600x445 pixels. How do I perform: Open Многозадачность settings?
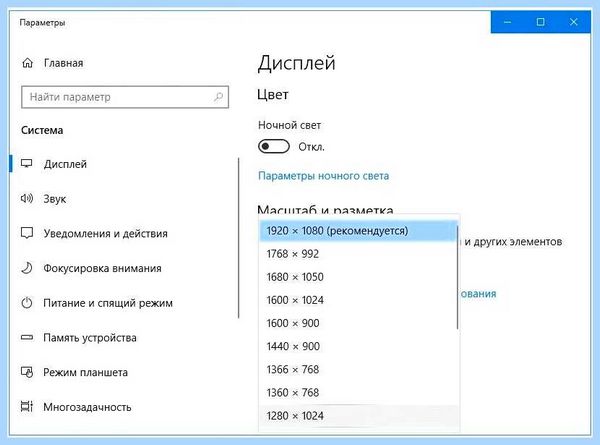pos(87,407)
